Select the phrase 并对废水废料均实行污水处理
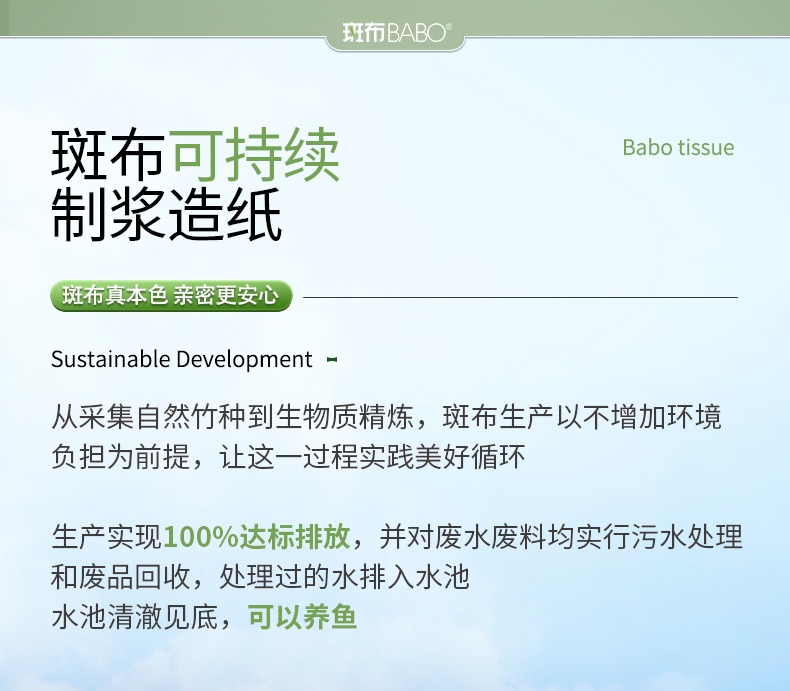 [x=562, y=537]
